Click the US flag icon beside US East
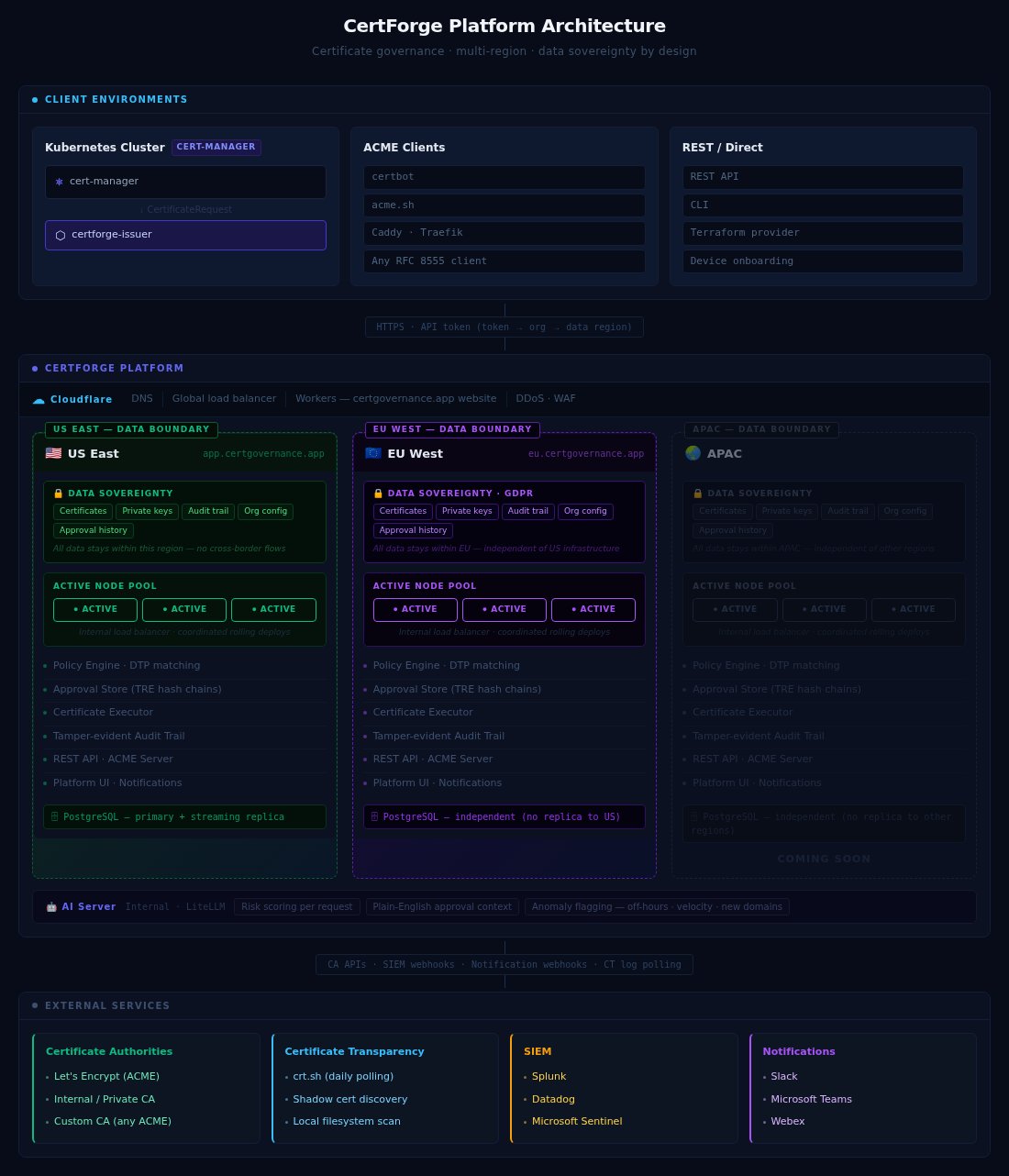The image size is (1009, 1176). (x=53, y=453)
